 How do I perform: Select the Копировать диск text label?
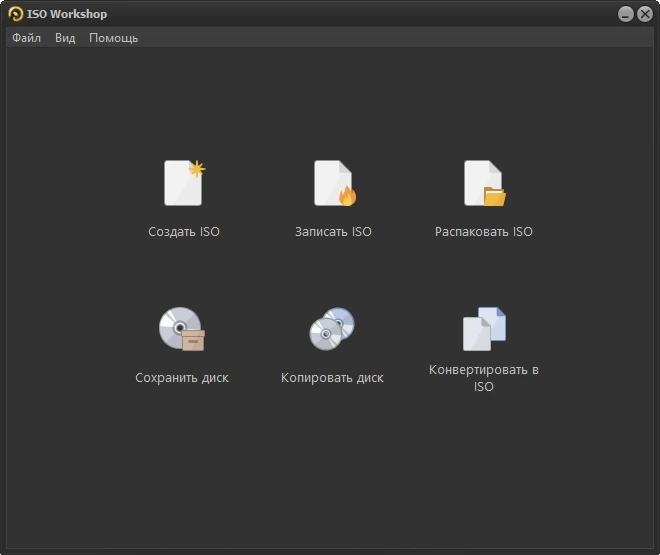click(x=332, y=378)
